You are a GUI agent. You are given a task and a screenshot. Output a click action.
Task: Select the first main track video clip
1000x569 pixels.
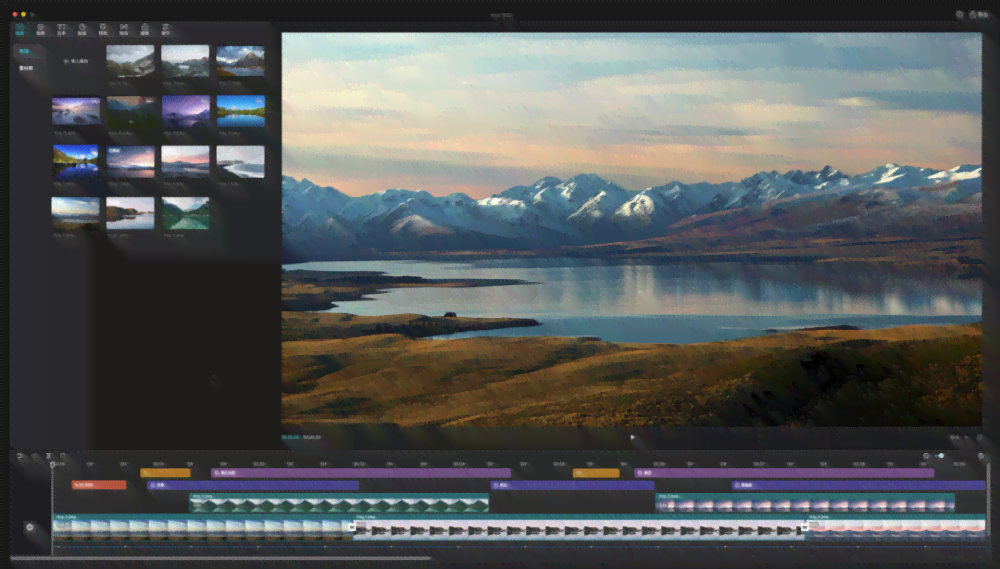click(x=202, y=528)
